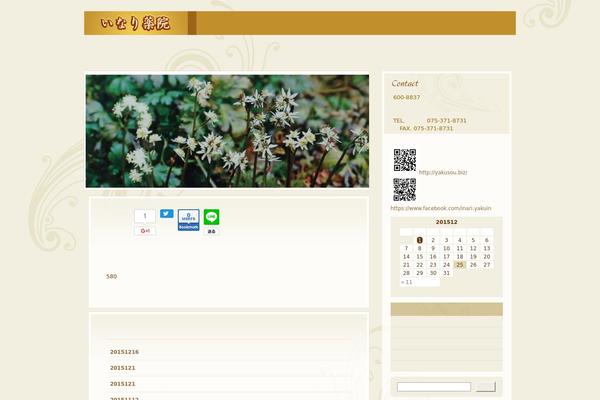600x400 pixels.
Task: Open the entry dated 20151216
Action: click(x=124, y=352)
